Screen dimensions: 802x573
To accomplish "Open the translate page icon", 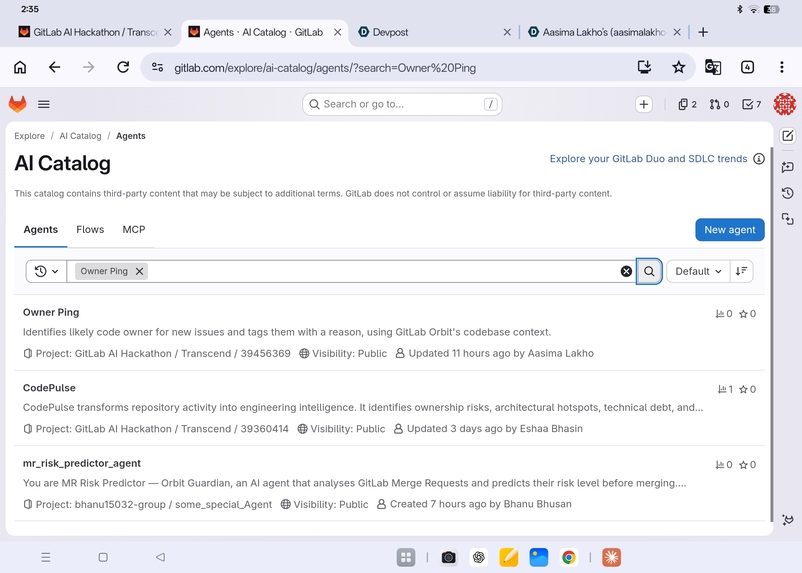I will tap(713, 67).
